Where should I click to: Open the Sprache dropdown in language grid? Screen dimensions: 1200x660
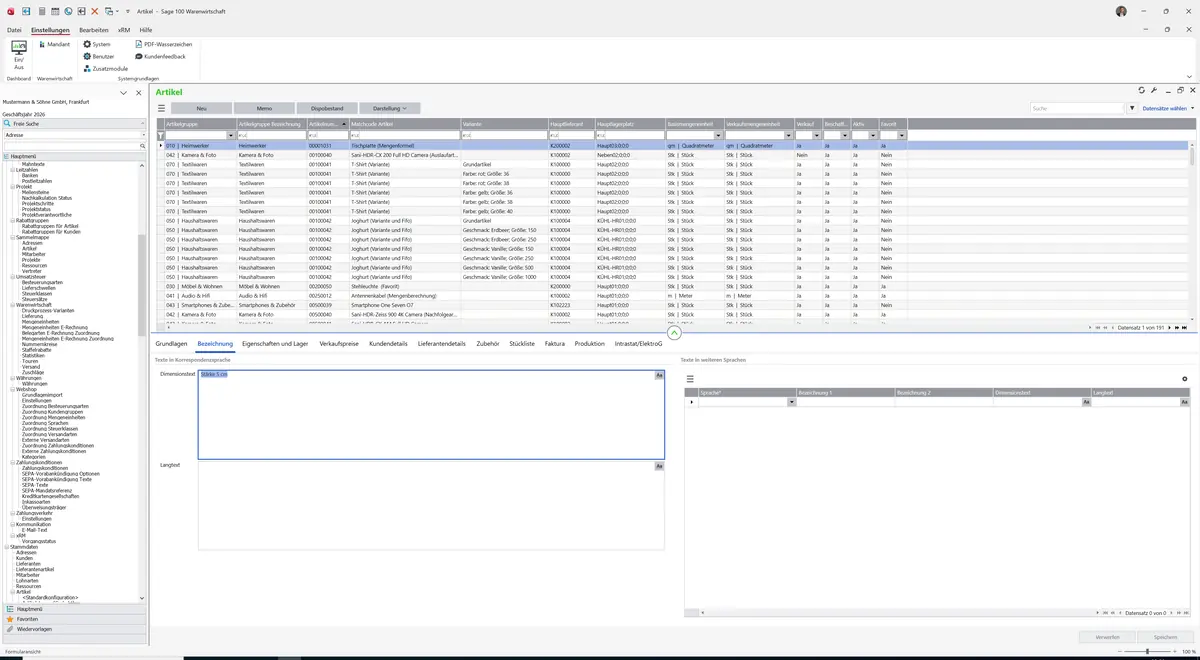coord(791,402)
